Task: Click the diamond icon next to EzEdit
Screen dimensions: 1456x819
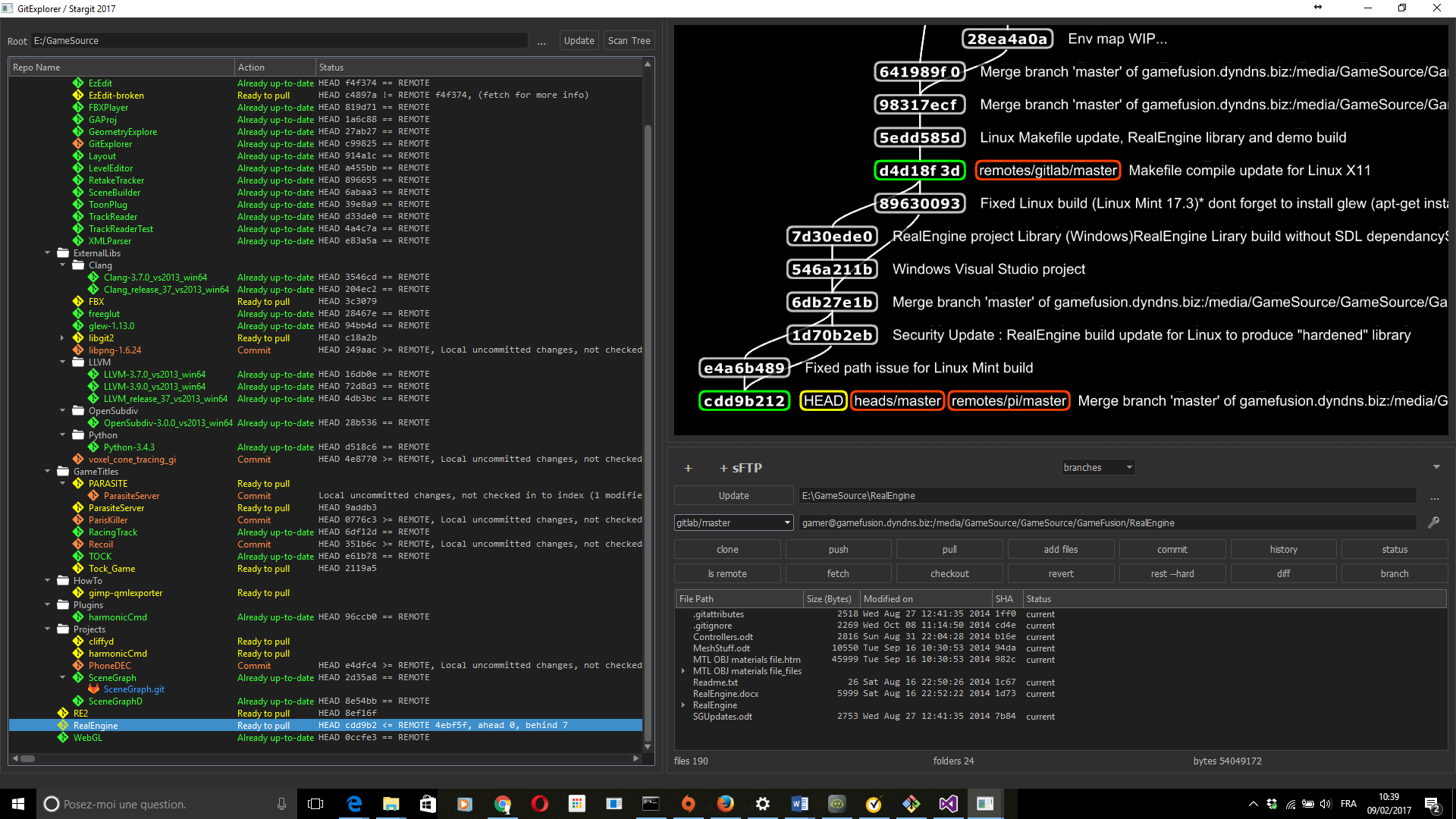Action: pyautogui.click(x=78, y=83)
